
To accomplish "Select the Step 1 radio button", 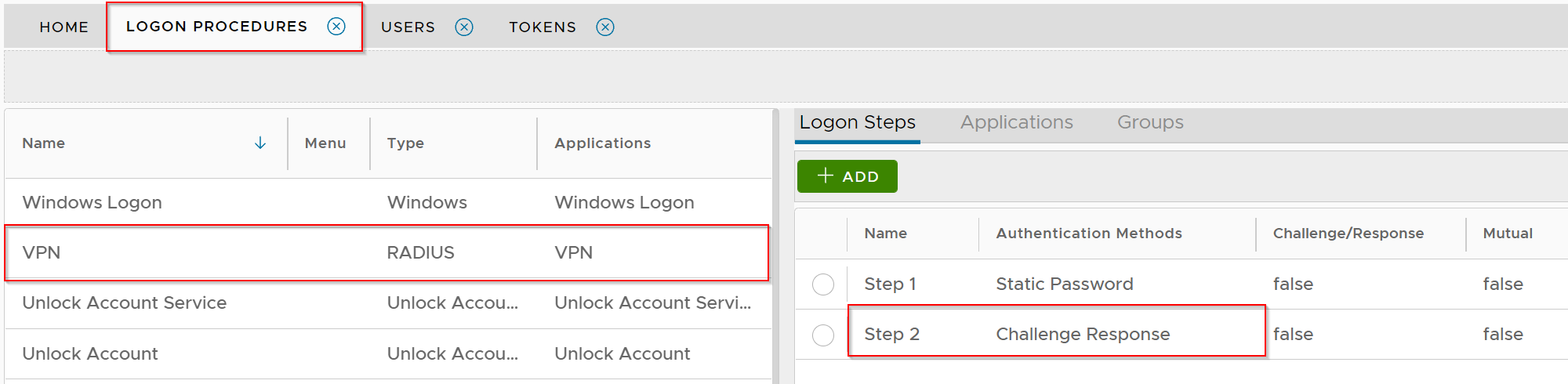I will pyautogui.click(x=823, y=284).
